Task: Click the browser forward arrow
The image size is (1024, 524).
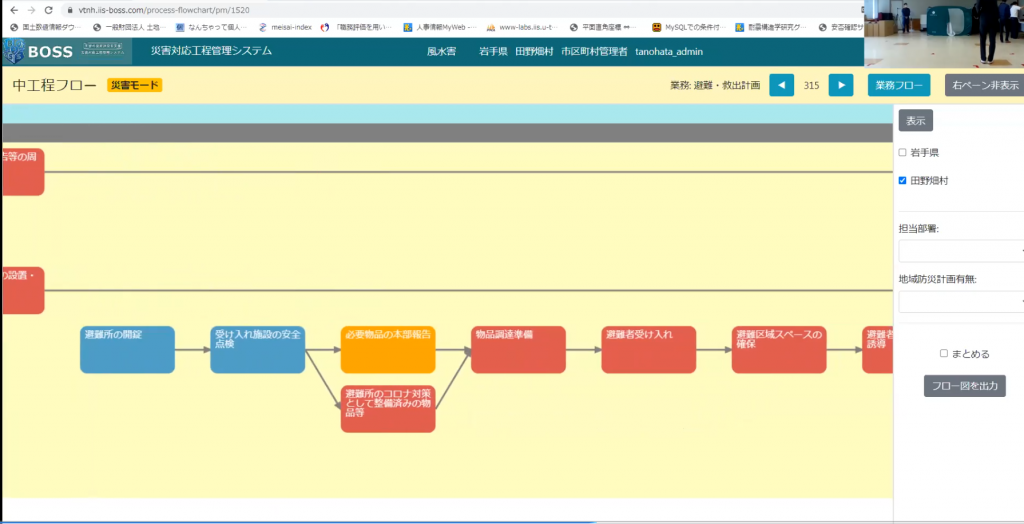Action: tap(30, 9)
